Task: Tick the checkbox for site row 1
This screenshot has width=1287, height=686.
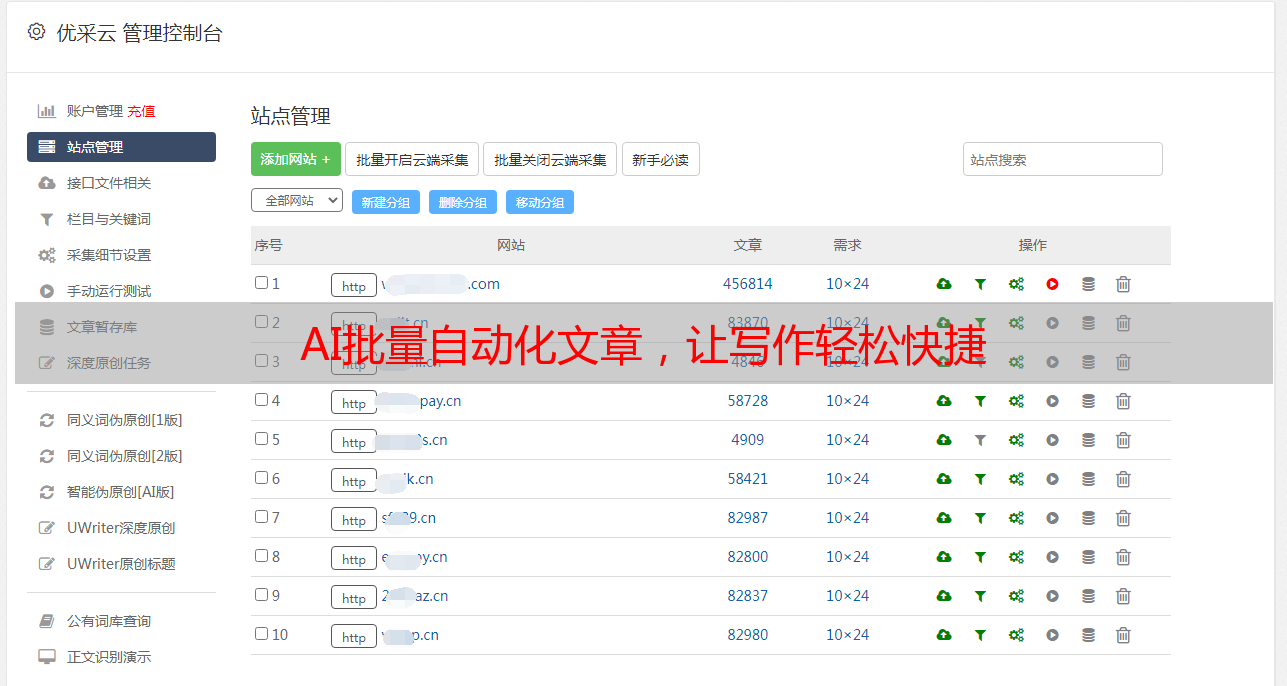Action: pos(261,283)
